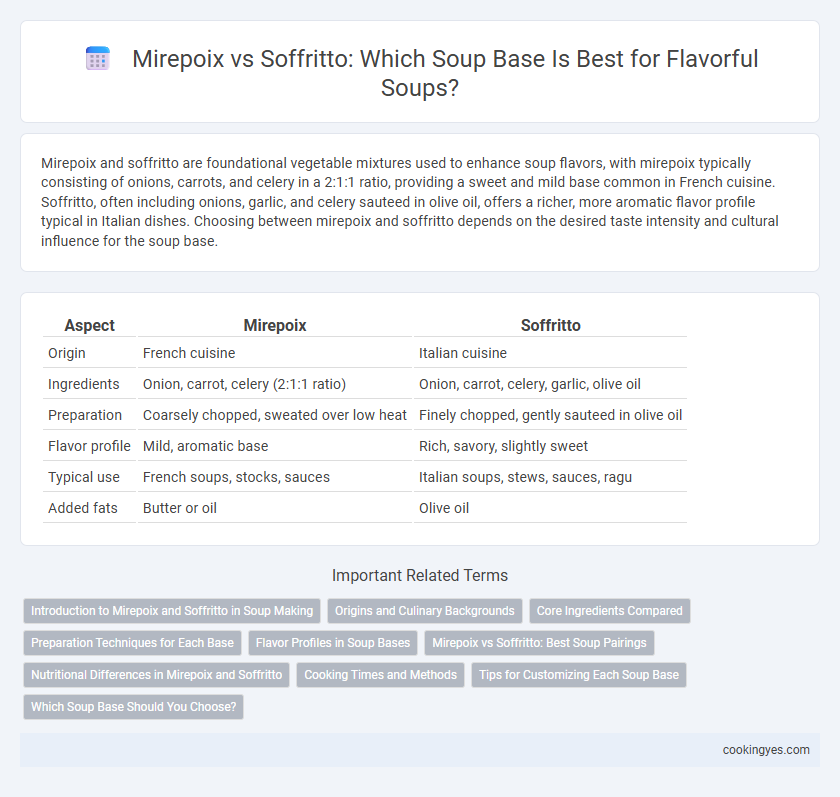
Task: Open Flavor Profiles in Soup Bases tag
Action: [333, 643]
